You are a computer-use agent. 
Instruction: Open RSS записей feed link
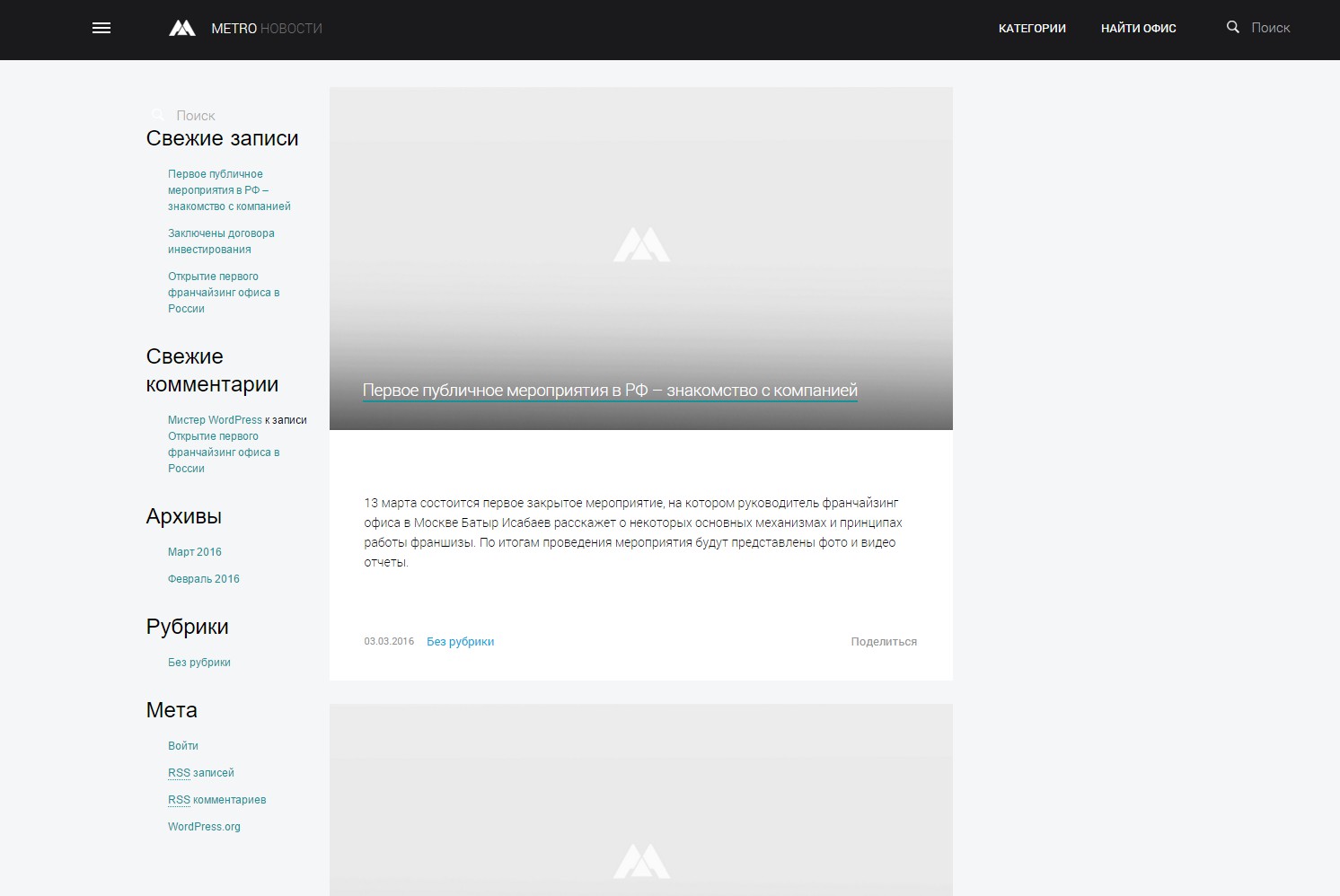[201, 773]
